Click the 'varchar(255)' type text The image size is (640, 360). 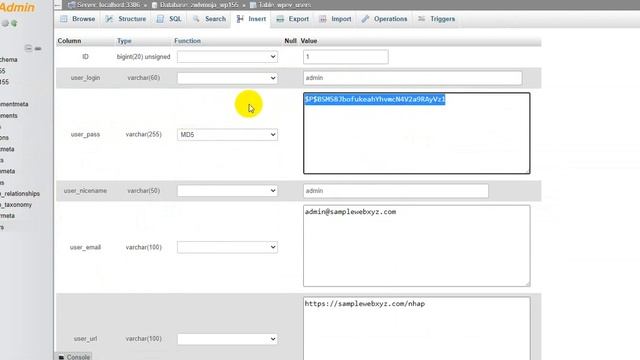(143, 134)
